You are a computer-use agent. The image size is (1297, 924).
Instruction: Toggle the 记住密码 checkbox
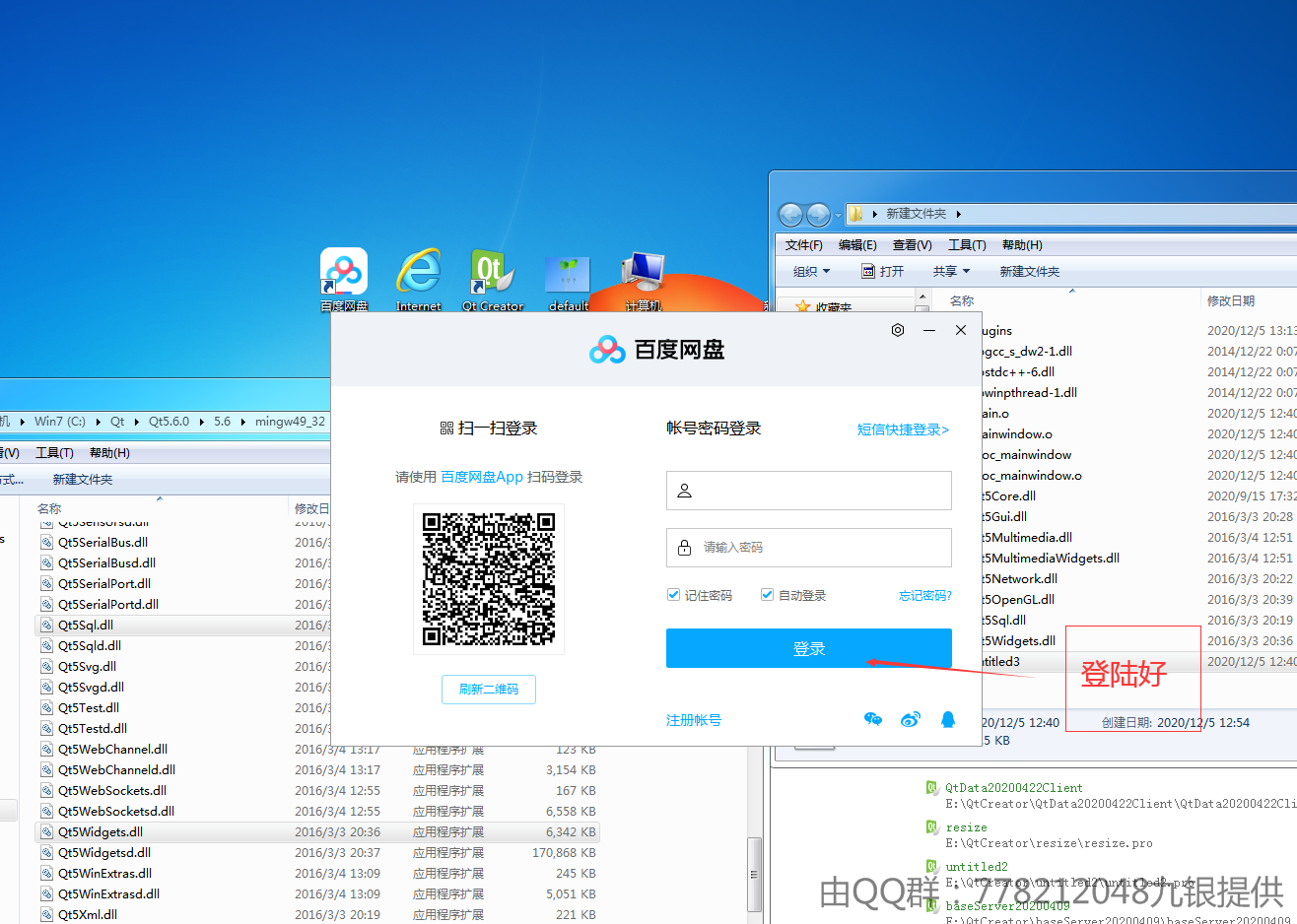(673, 595)
